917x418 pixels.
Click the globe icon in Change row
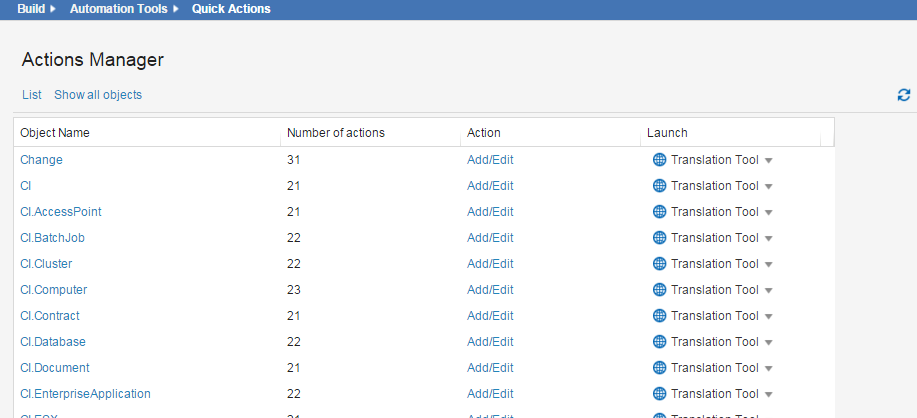click(x=659, y=160)
